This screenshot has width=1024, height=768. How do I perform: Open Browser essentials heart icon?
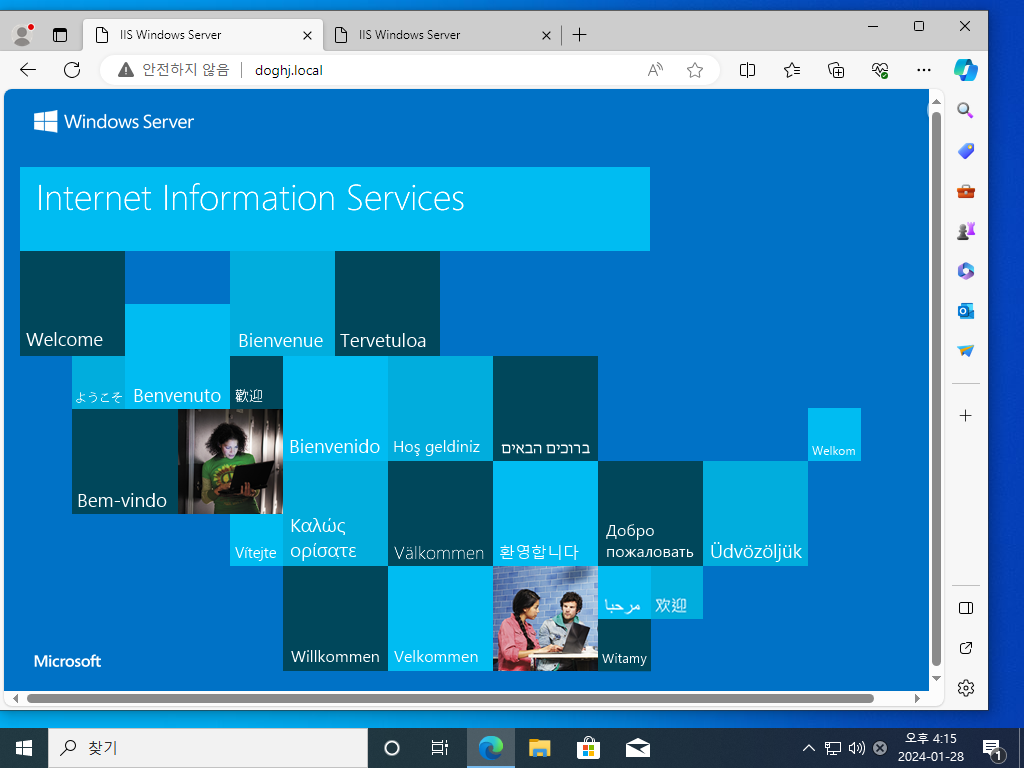click(880, 70)
